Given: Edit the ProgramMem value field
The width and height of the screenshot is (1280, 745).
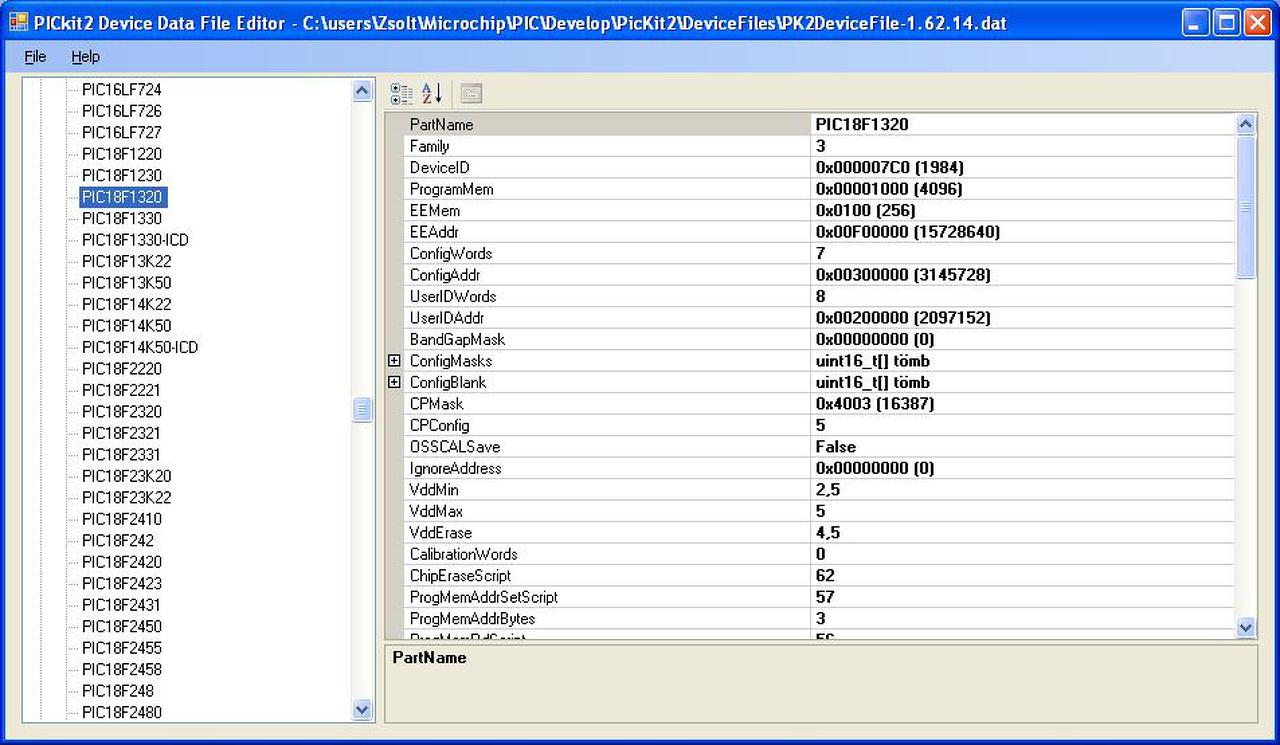Looking at the screenshot, I should tap(1023, 189).
